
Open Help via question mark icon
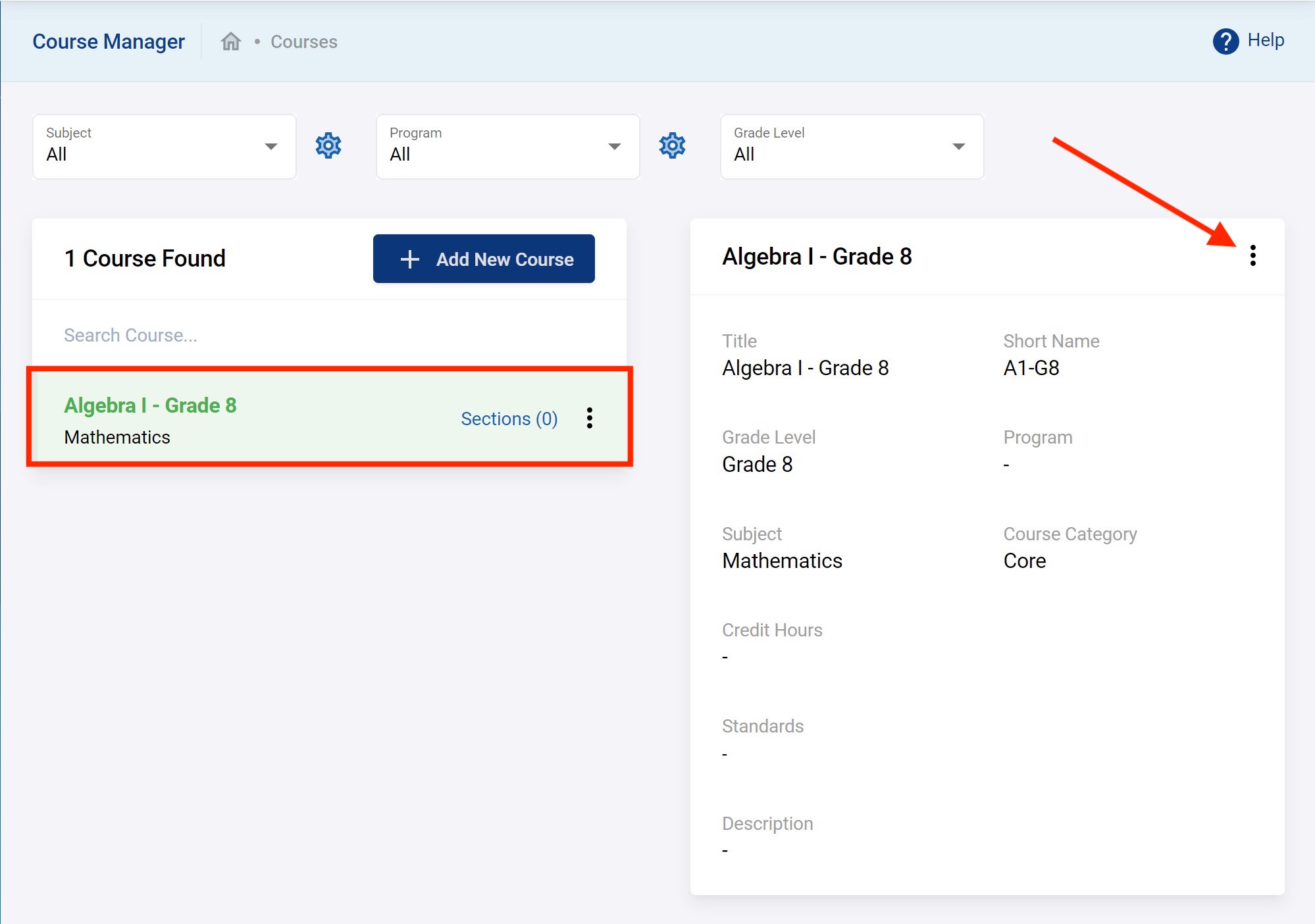pyautogui.click(x=1225, y=41)
